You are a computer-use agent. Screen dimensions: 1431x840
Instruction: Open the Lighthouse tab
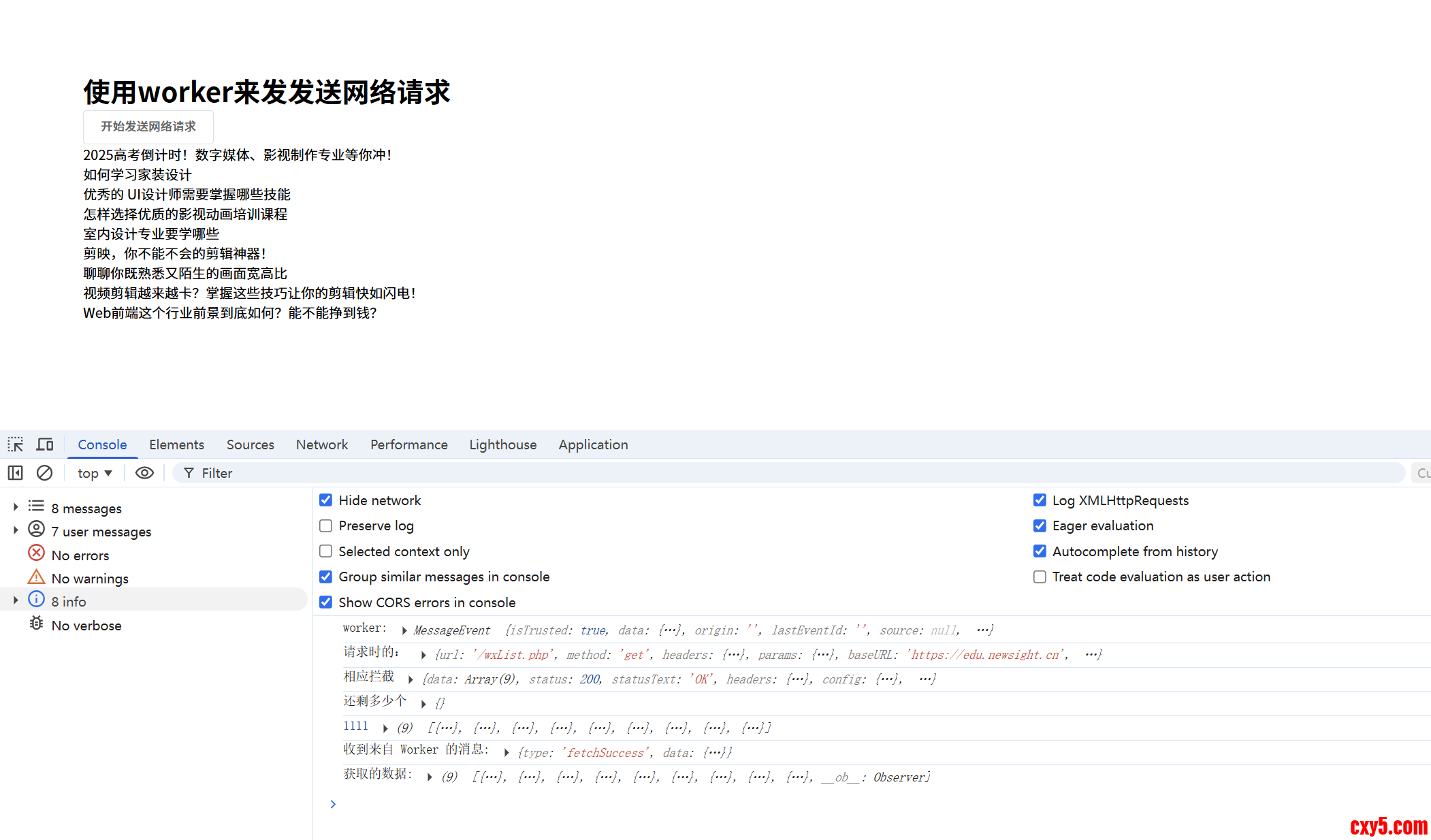coord(502,445)
